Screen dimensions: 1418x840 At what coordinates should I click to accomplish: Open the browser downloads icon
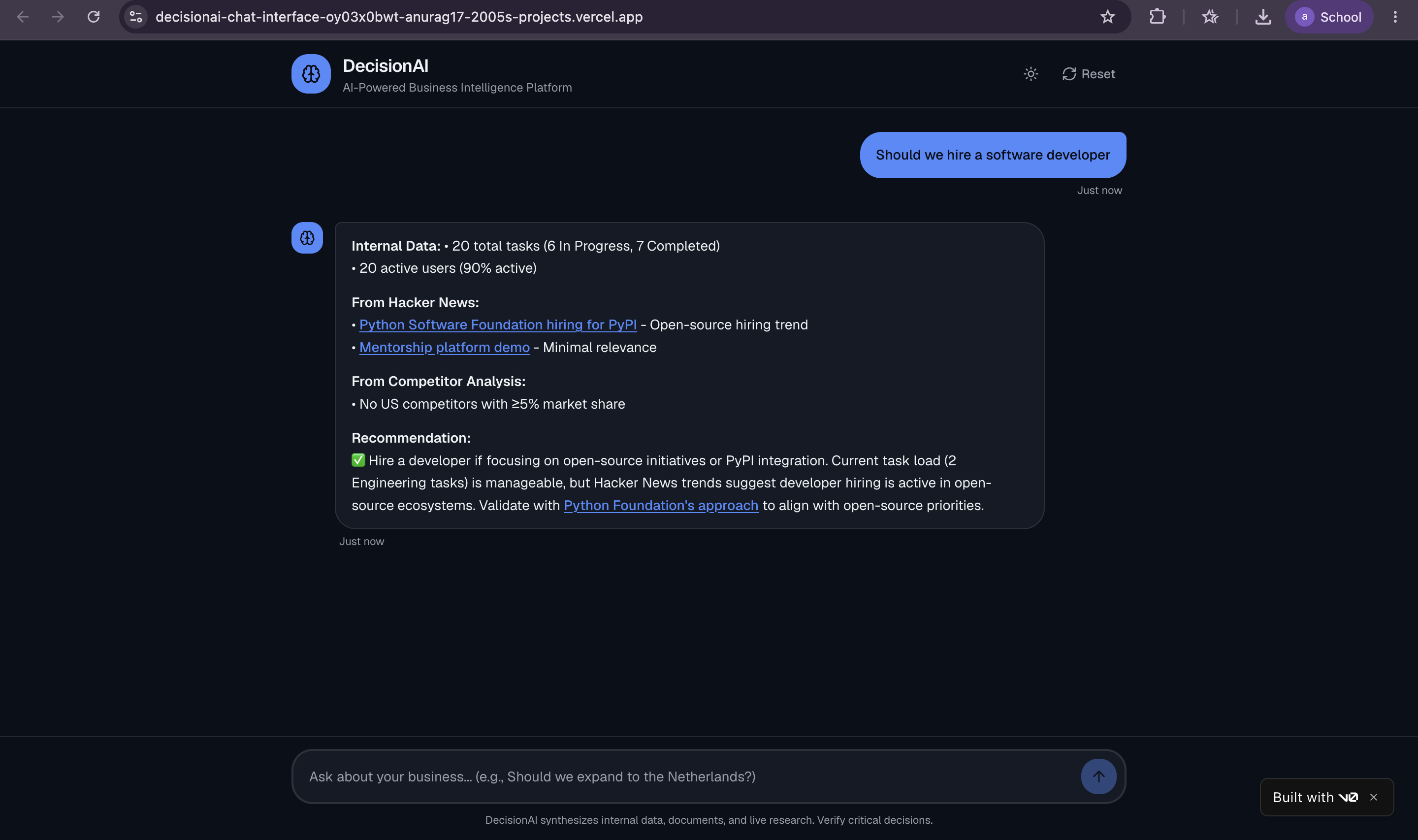(x=1262, y=17)
